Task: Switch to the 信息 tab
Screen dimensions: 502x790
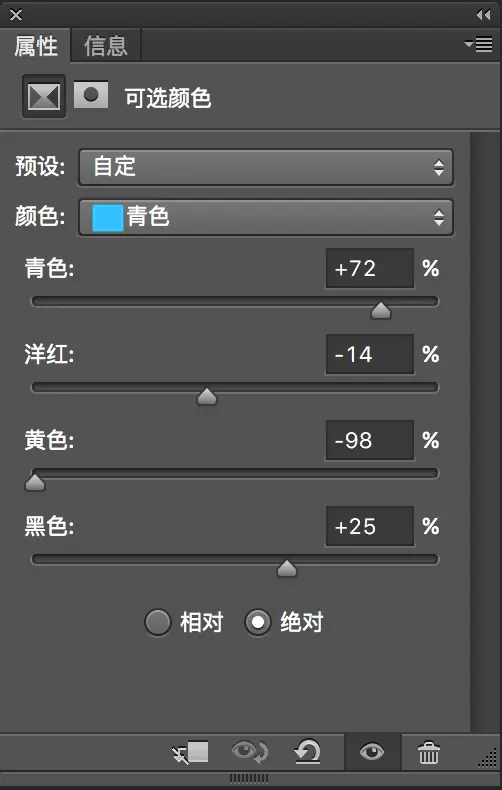Action: [105, 45]
